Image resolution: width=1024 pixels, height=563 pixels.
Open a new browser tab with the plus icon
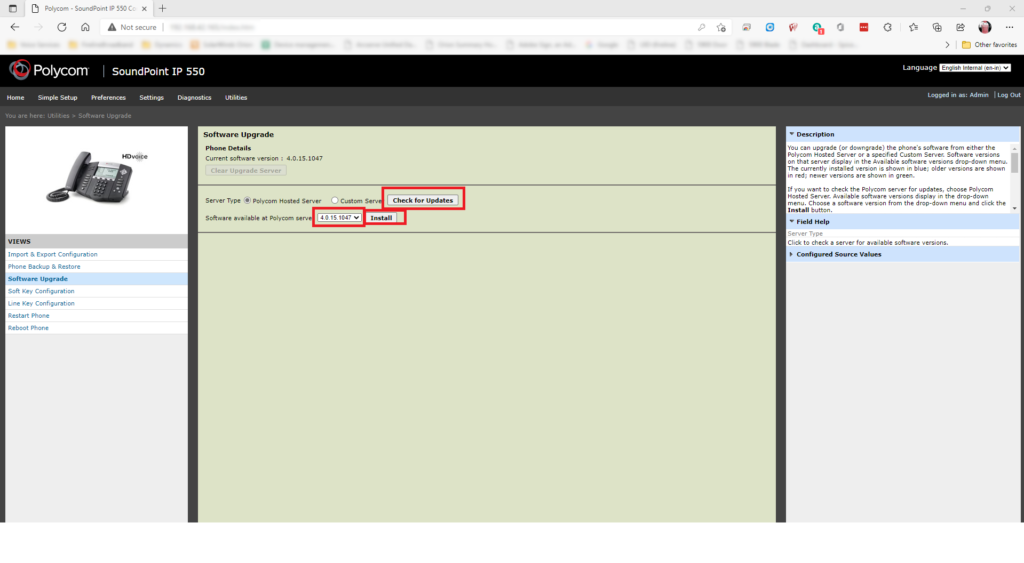coord(162,8)
